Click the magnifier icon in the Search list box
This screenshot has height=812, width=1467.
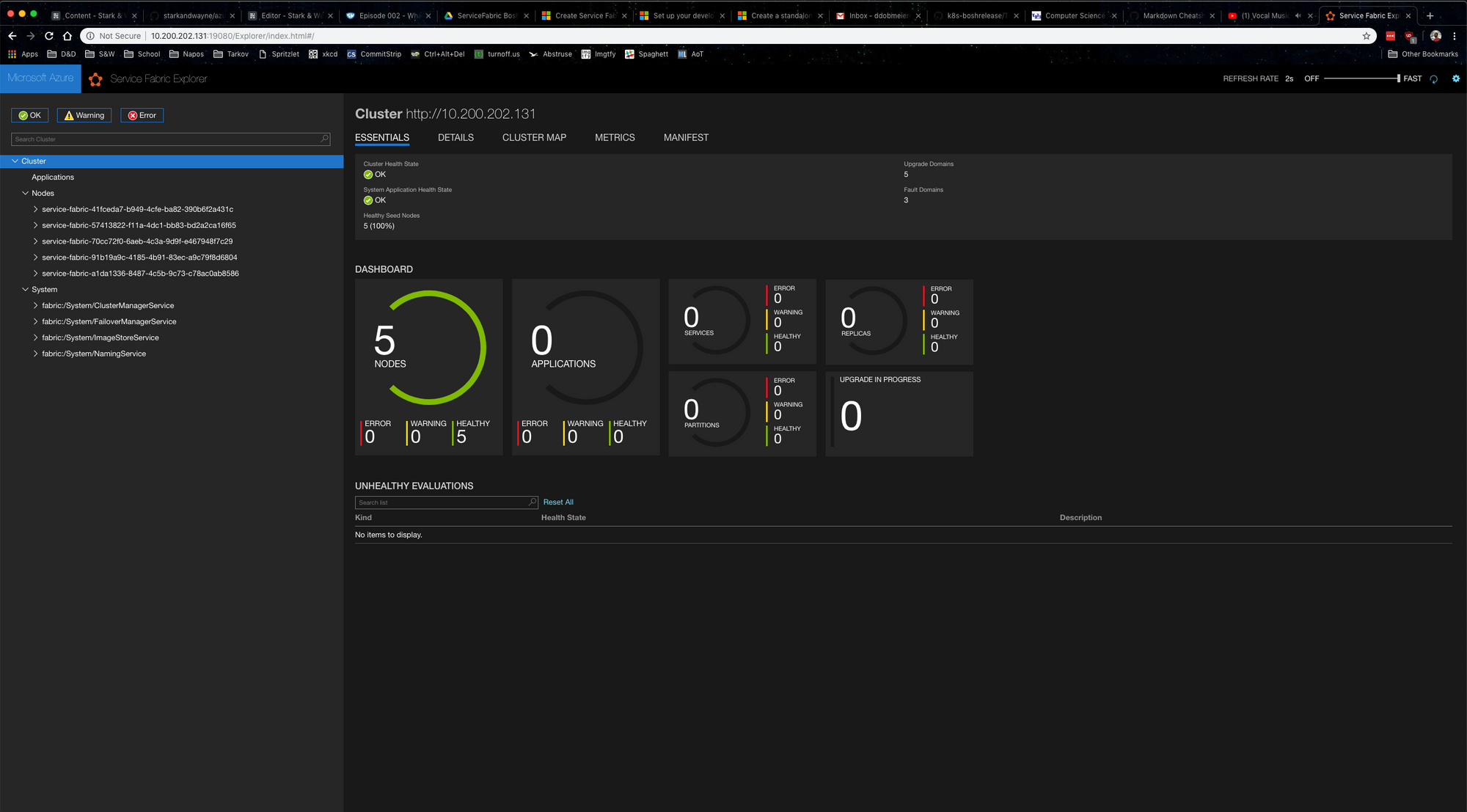click(x=533, y=502)
